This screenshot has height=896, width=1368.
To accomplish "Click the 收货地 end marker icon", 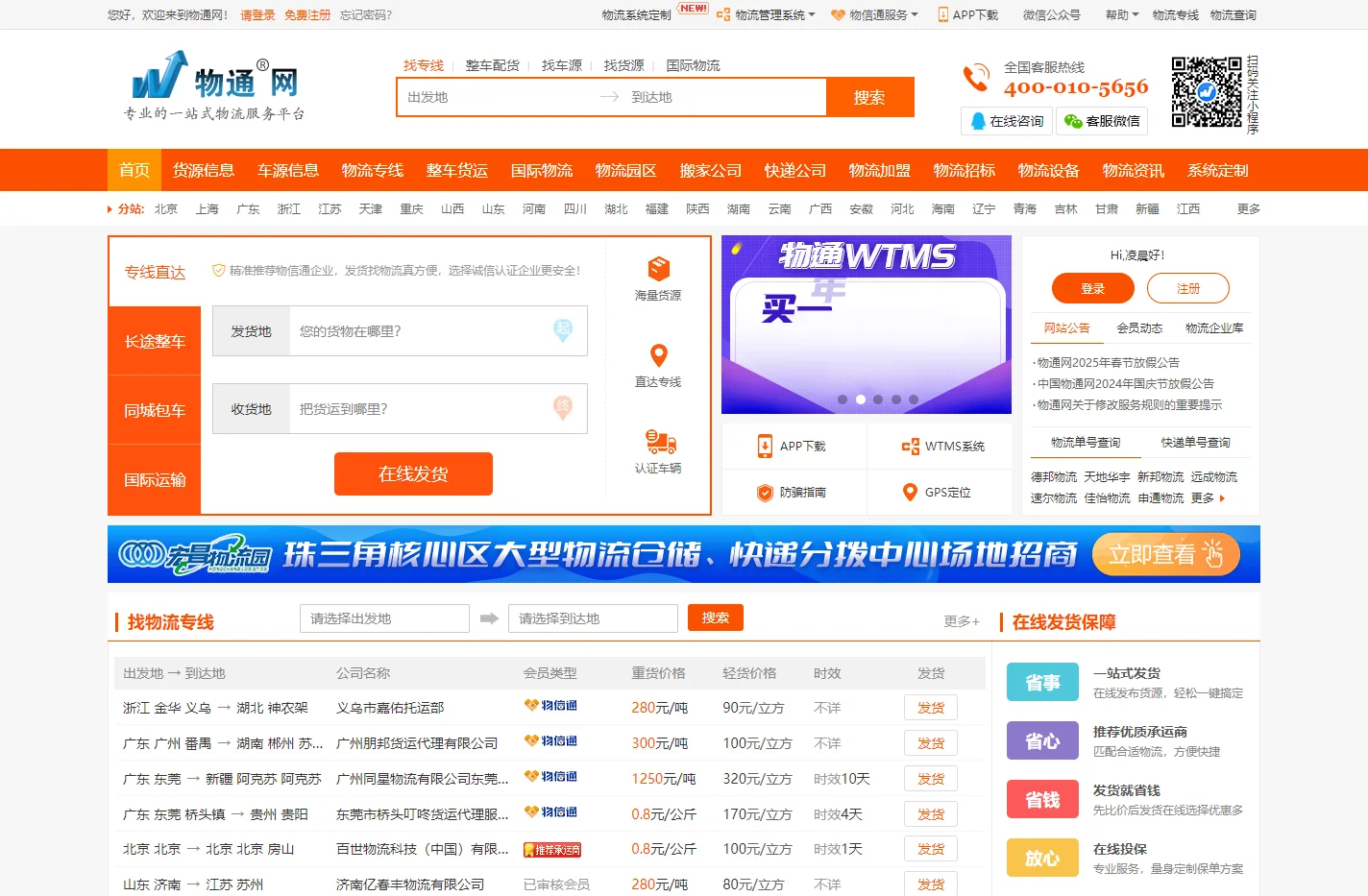I will (563, 408).
